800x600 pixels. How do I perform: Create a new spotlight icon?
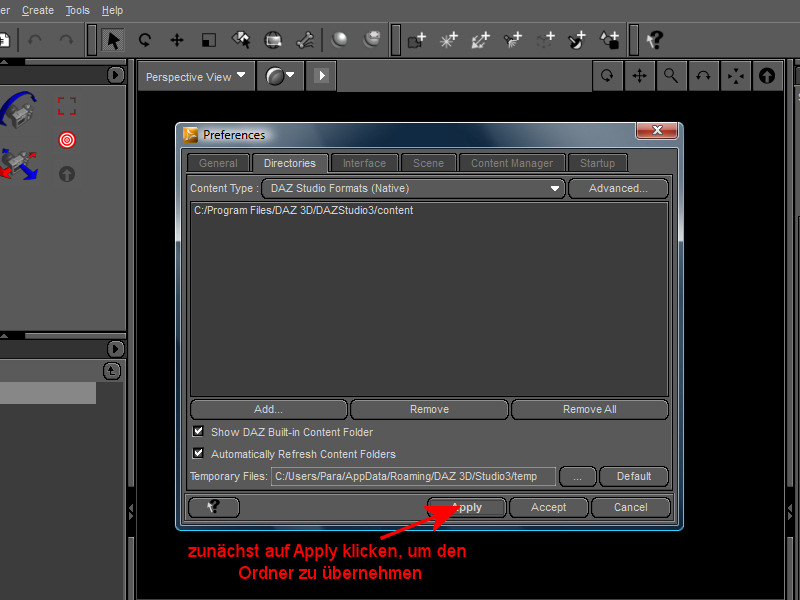pyautogui.click(x=513, y=40)
